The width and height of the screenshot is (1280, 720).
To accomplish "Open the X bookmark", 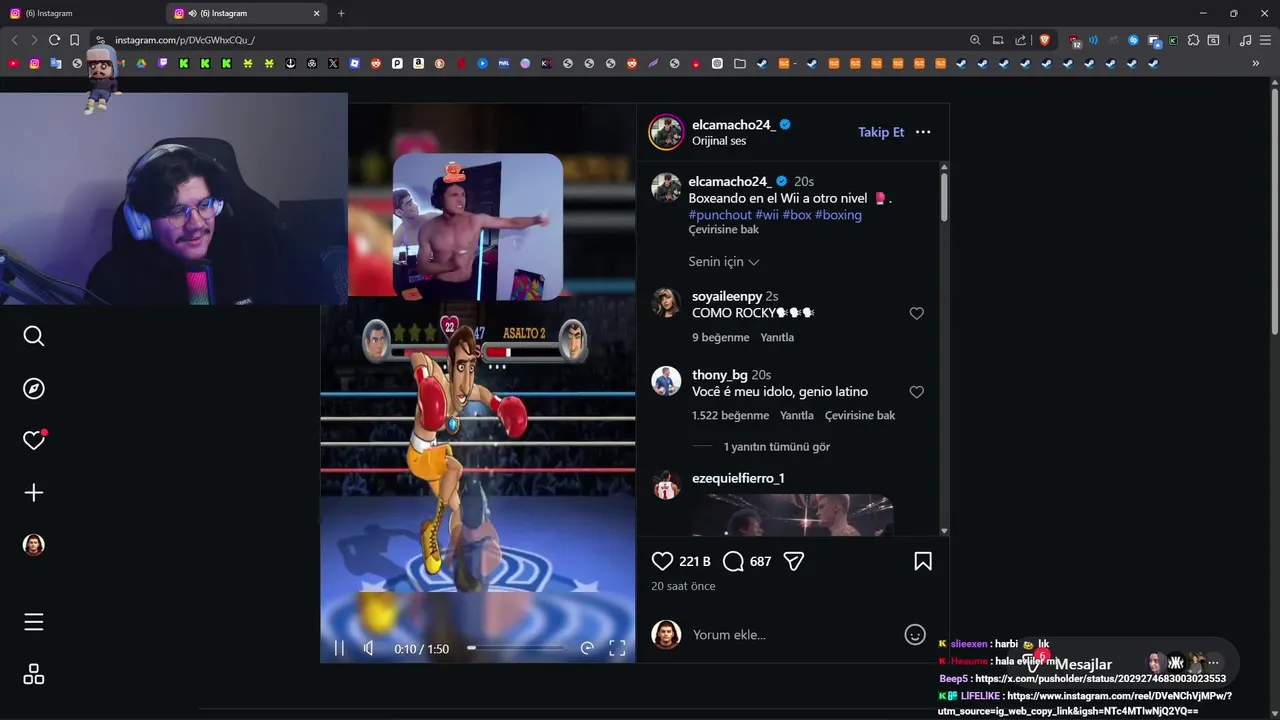I will point(333,63).
